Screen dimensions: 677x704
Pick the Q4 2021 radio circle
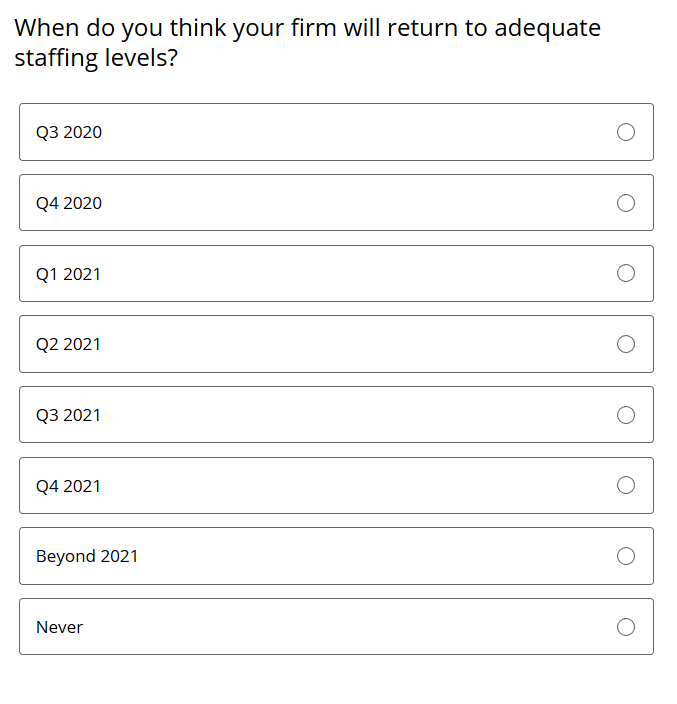[626, 485]
